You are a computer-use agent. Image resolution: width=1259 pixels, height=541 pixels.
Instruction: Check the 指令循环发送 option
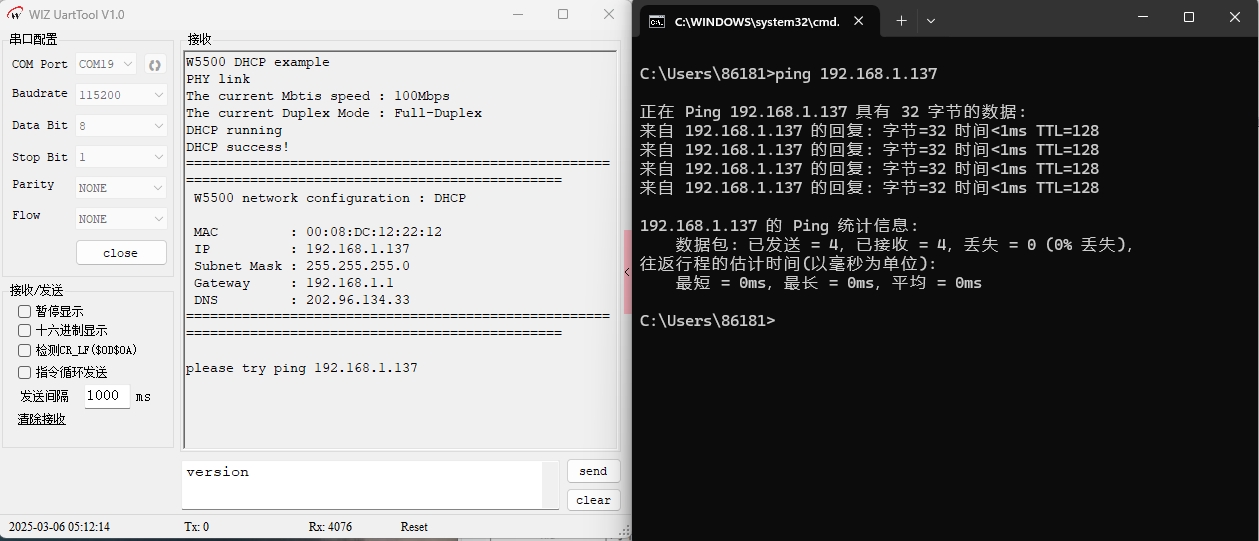[25, 372]
